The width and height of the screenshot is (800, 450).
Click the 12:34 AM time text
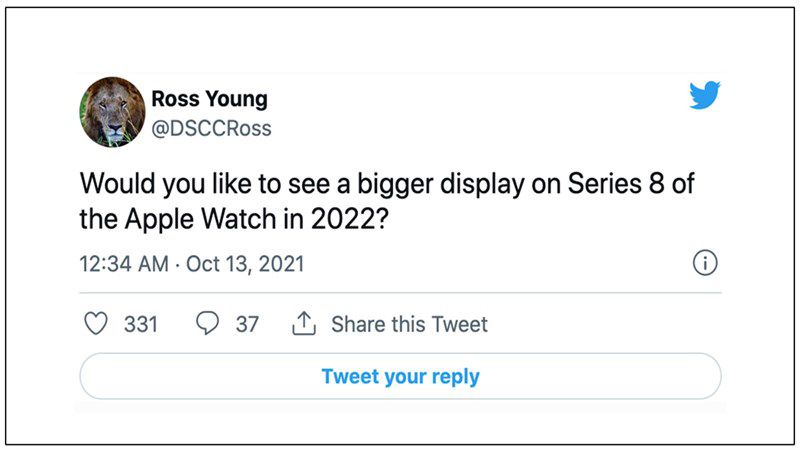(x=115, y=265)
